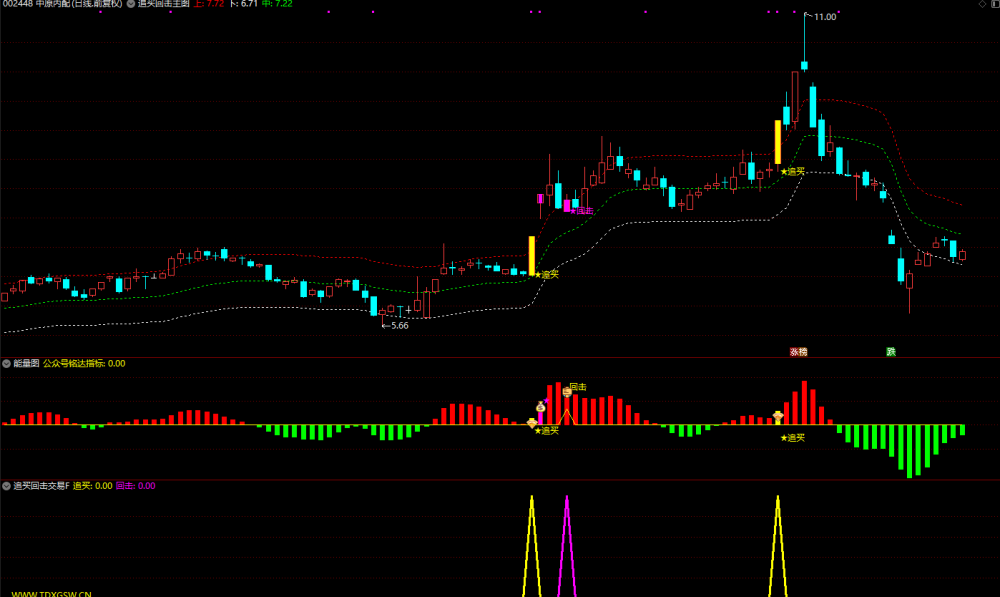Image resolution: width=1000 pixels, height=597 pixels.
Task: Click the green 跌 tag below the price chart
Action: (x=891, y=352)
